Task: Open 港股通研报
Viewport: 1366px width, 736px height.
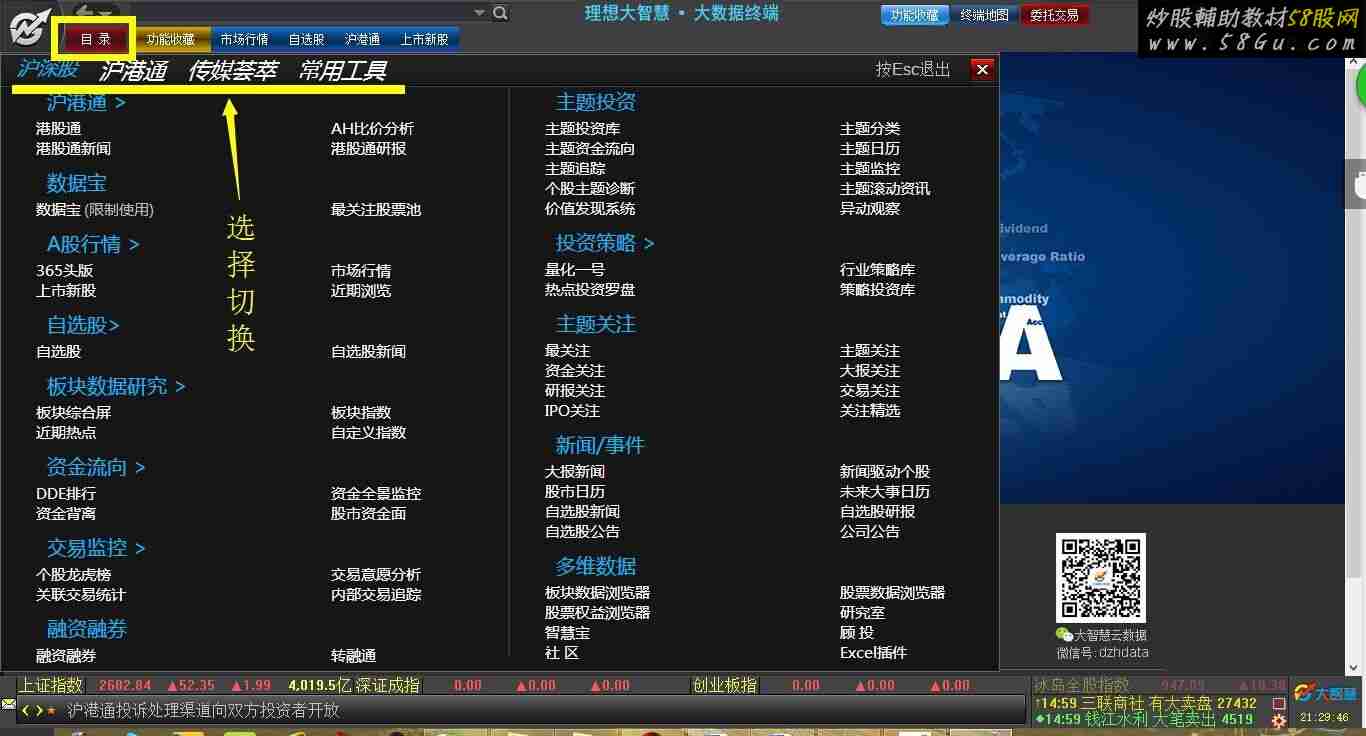Action: point(368,148)
